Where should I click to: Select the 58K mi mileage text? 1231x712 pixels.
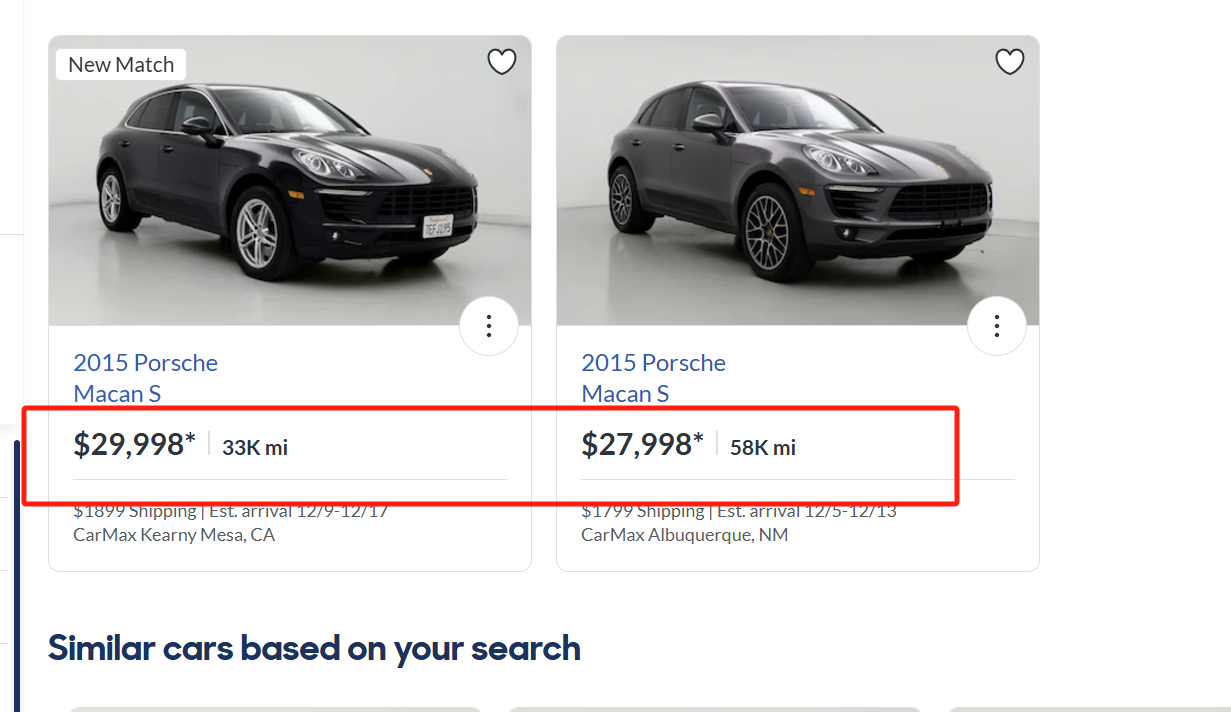(763, 448)
